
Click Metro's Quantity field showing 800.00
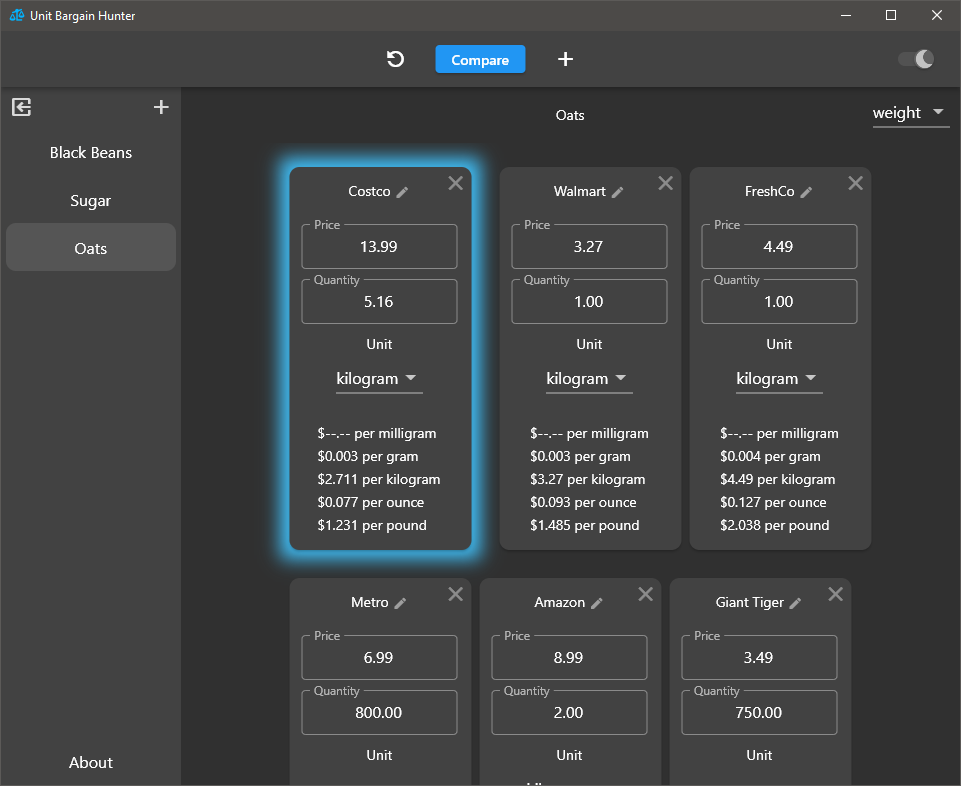click(379, 712)
